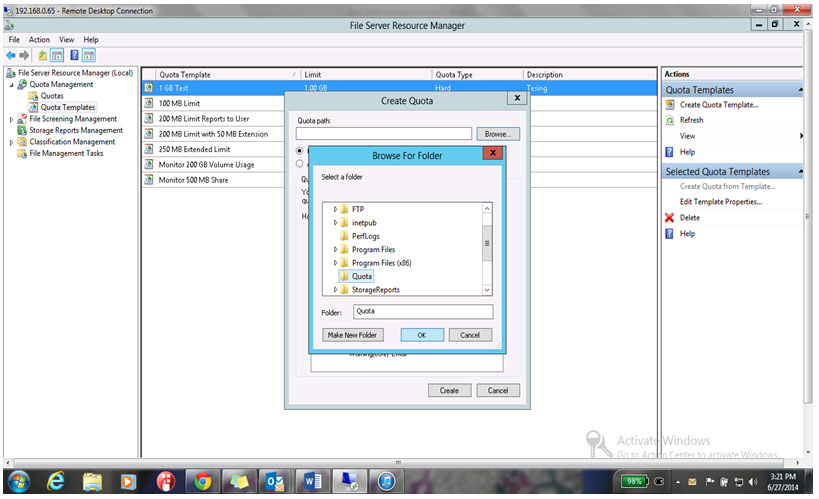Open Outlook from taskbar
Image resolution: width=819 pixels, height=499 pixels.
click(x=274, y=481)
